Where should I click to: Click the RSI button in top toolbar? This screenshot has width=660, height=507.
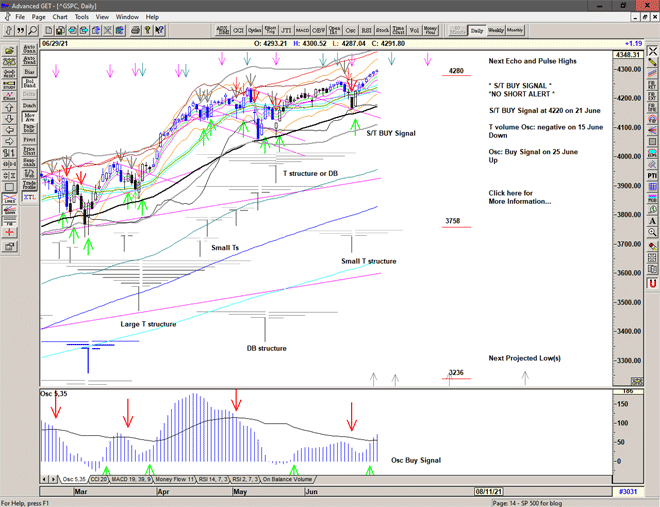point(366,31)
